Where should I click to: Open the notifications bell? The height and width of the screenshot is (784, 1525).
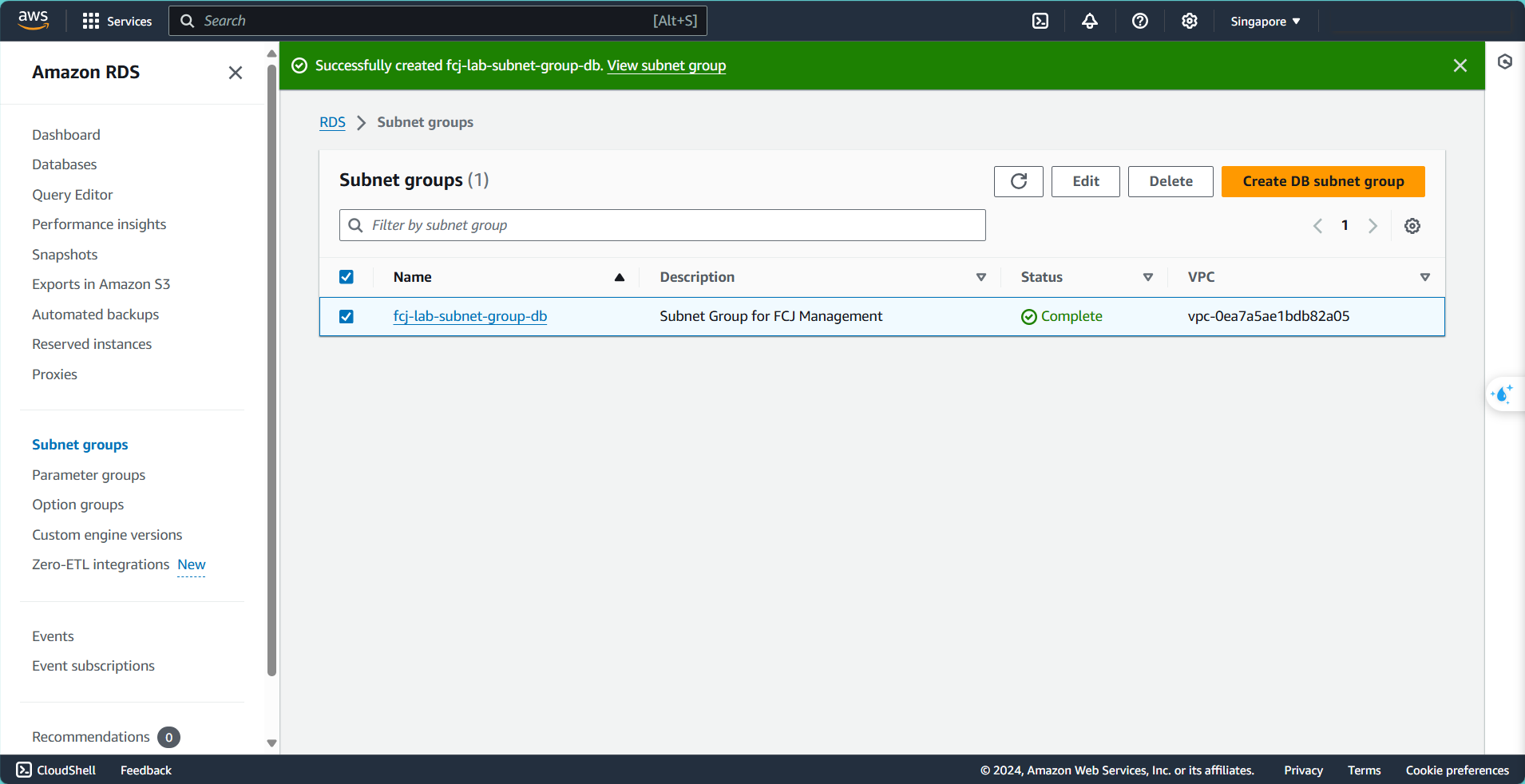(x=1090, y=21)
